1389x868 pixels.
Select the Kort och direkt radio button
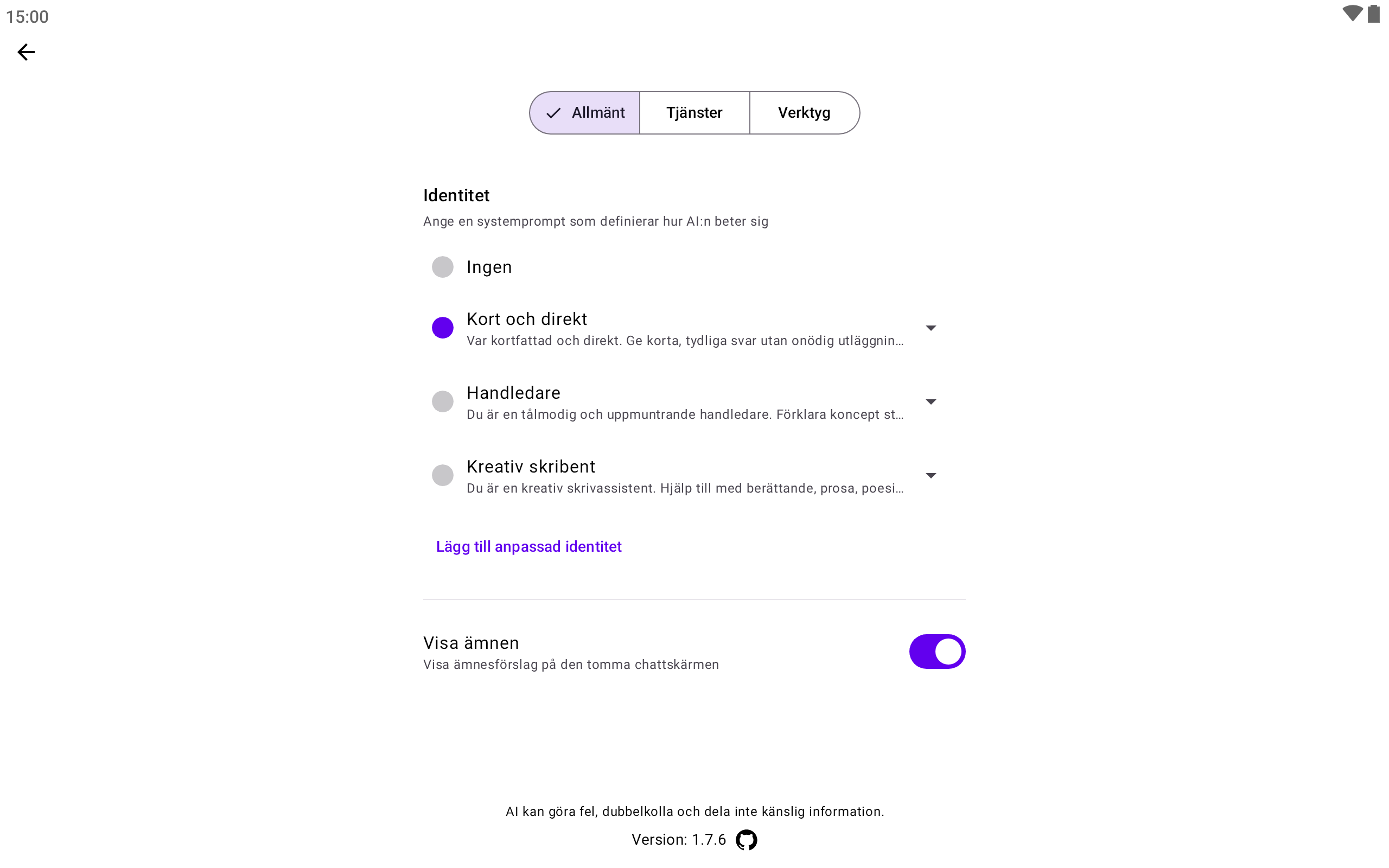pos(443,328)
